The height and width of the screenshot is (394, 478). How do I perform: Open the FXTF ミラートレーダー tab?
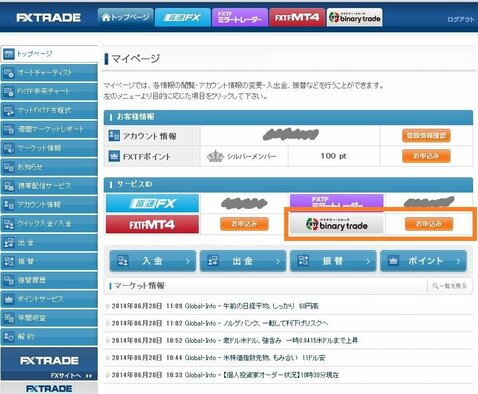[x=240, y=17]
